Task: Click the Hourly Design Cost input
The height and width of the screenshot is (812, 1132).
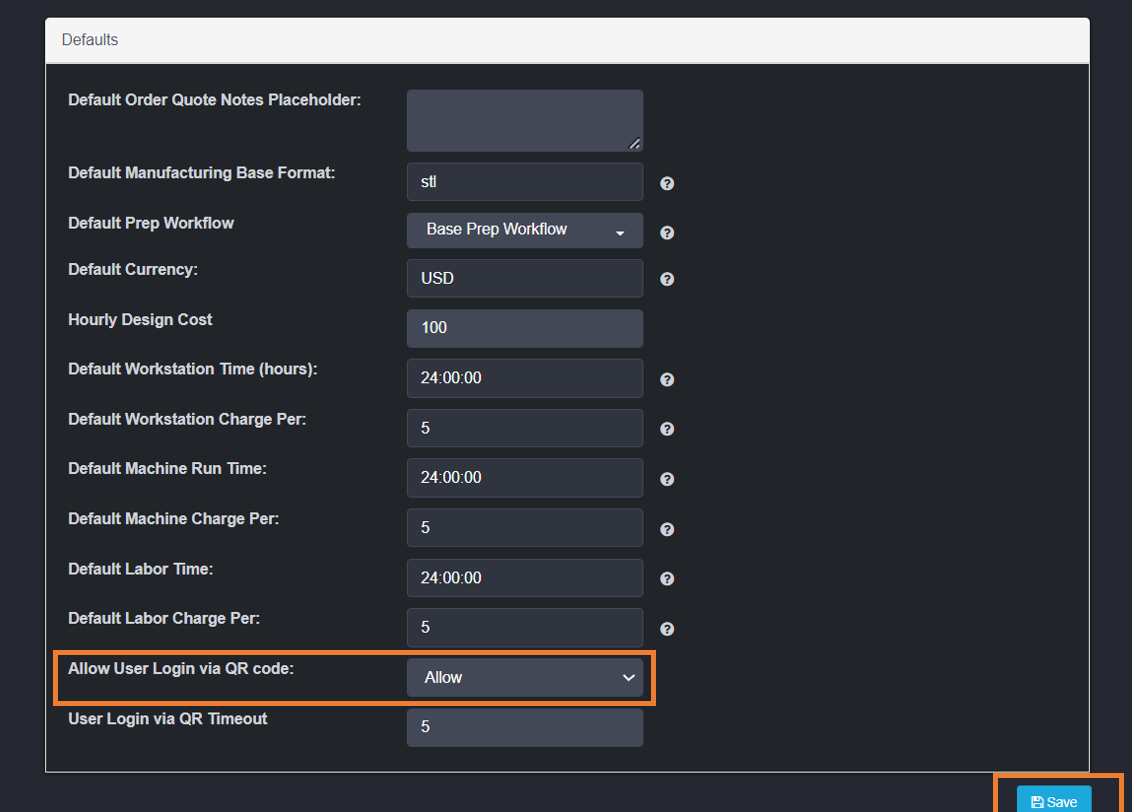Action: (x=524, y=328)
